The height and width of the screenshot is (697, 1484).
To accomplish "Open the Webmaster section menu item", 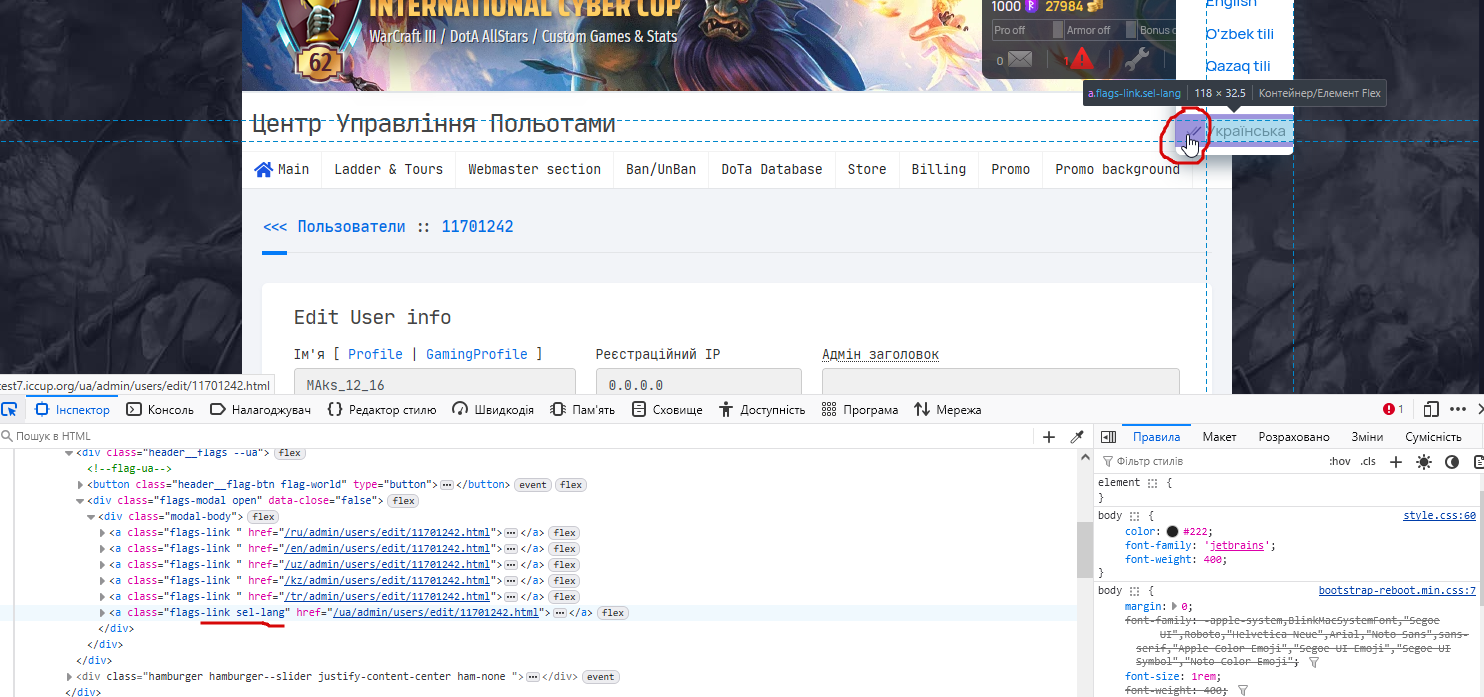I will 535,169.
